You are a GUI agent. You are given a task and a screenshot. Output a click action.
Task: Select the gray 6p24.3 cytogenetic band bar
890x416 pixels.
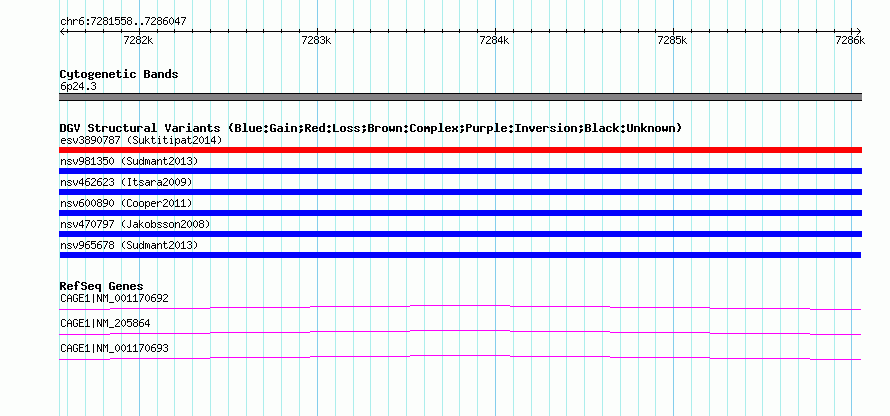tap(460, 97)
